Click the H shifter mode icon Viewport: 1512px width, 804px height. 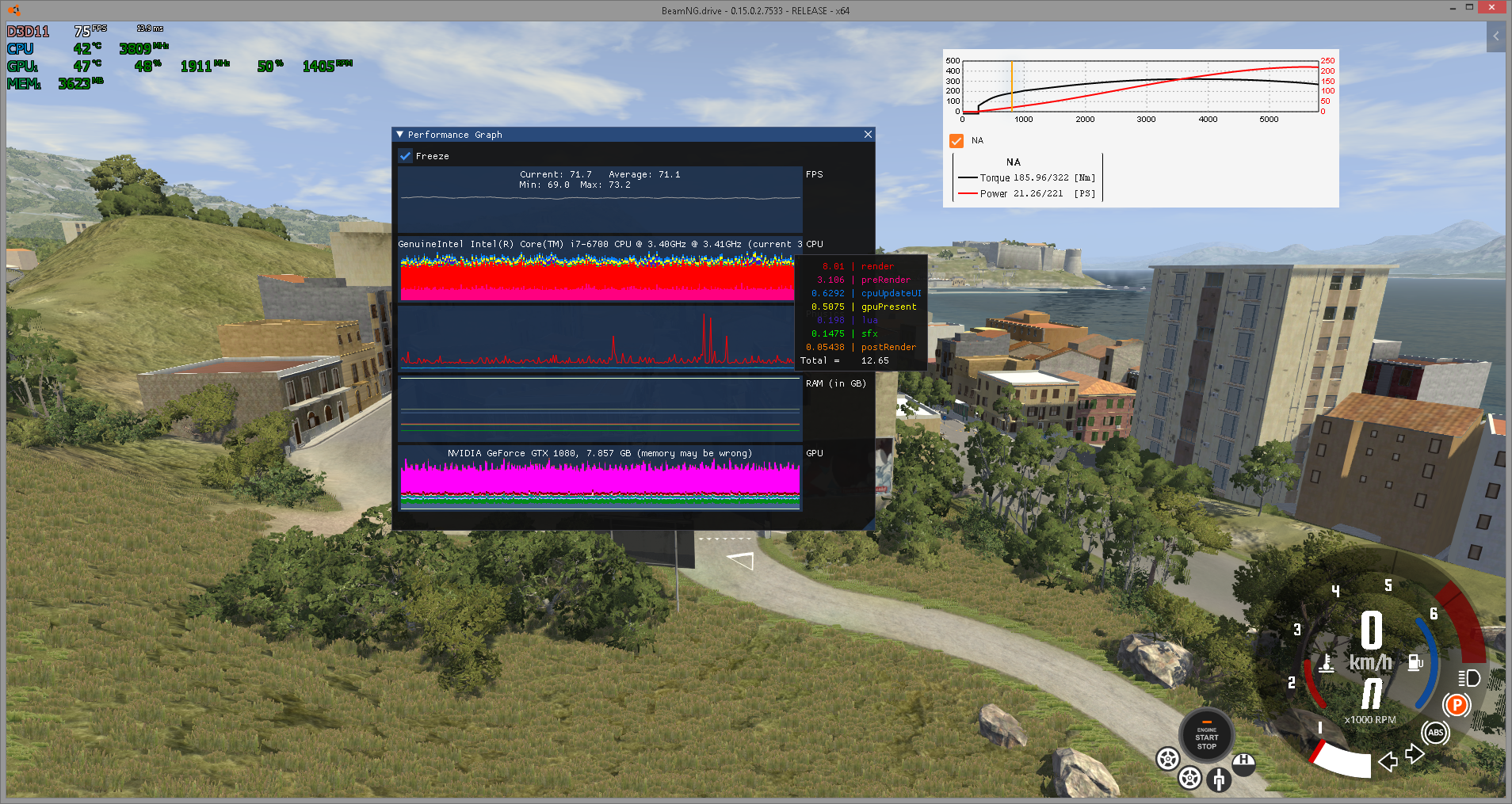1244,764
